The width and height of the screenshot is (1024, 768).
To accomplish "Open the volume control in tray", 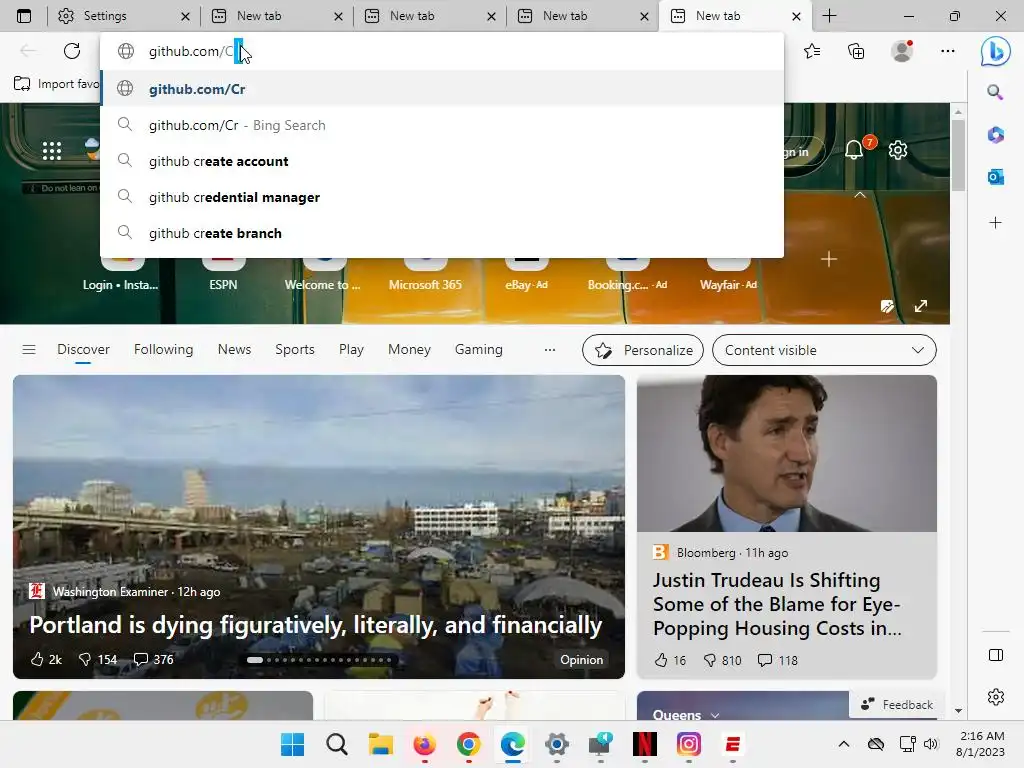I will (x=931, y=744).
